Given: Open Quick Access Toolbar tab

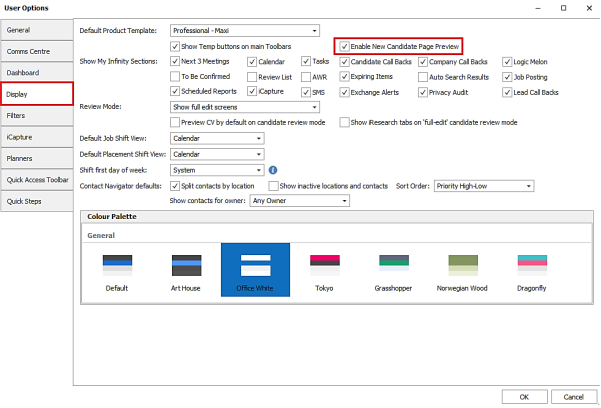Looking at the screenshot, I should point(37,180).
